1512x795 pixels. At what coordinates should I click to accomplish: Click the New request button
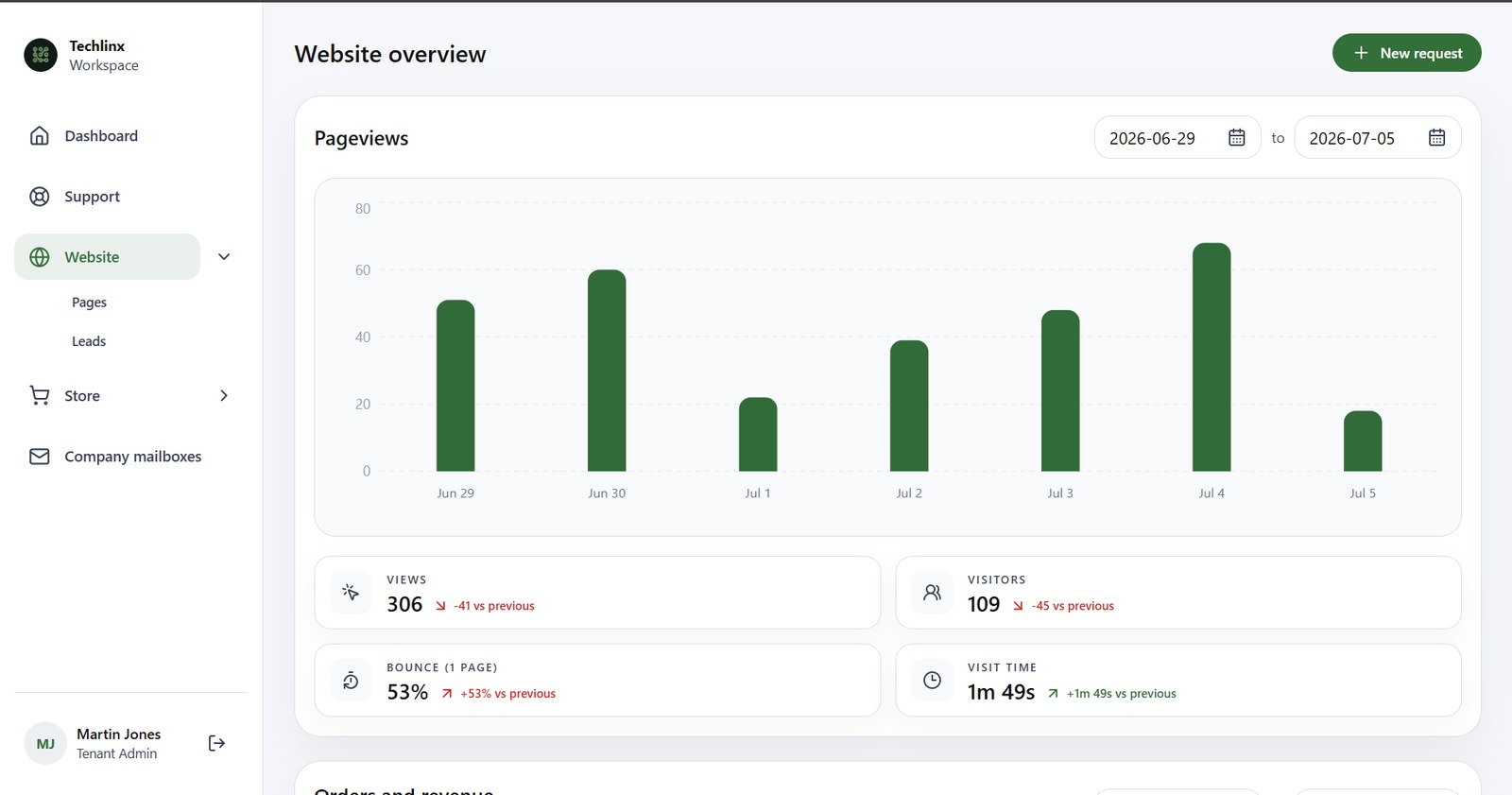1406,53
